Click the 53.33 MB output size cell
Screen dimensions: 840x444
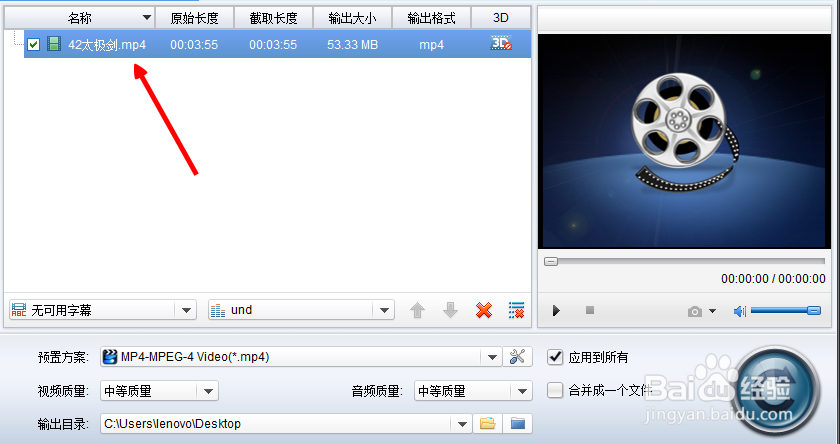tap(352, 44)
